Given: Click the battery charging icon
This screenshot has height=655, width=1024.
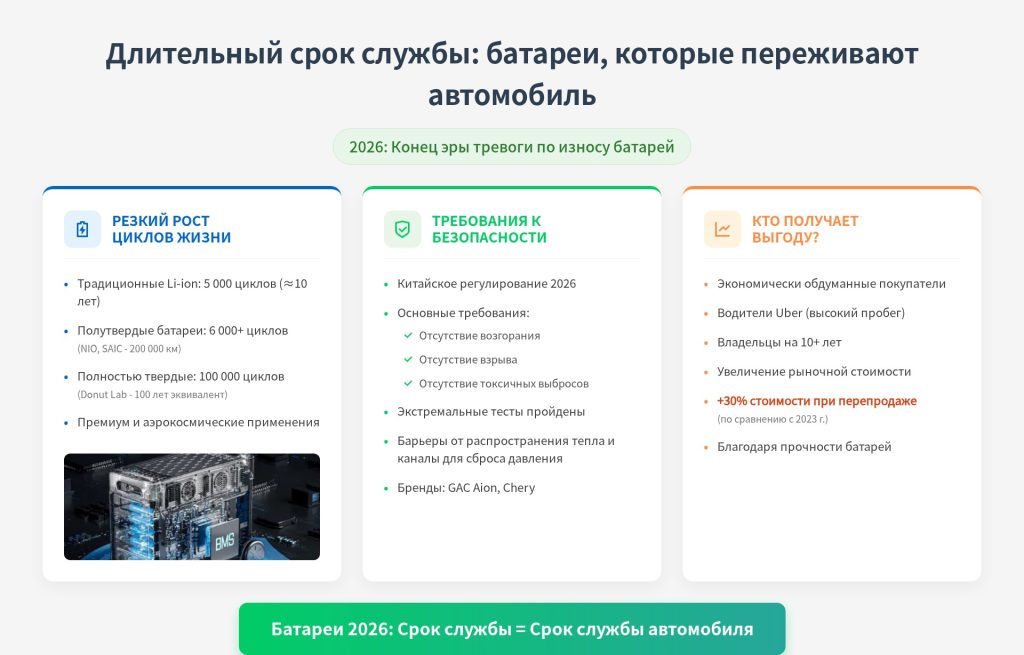Looking at the screenshot, I should (82, 229).
